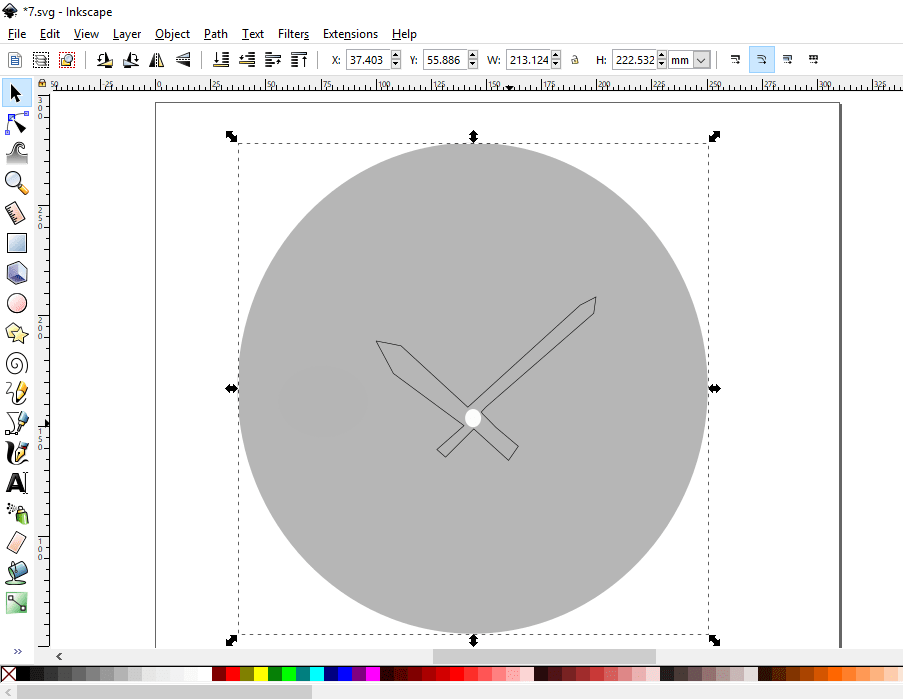Choose the Text tool
Screen dimensions: 903x699
pyautogui.click(x=17, y=483)
